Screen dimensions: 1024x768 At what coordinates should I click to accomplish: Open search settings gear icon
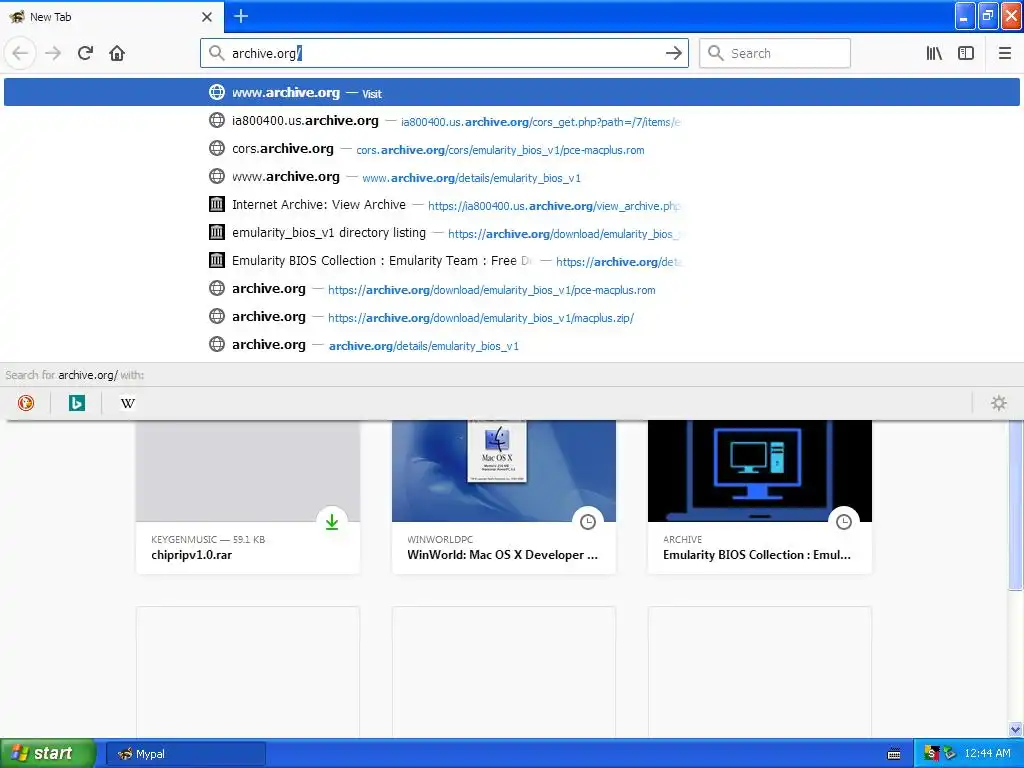click(x=999, y=403)
